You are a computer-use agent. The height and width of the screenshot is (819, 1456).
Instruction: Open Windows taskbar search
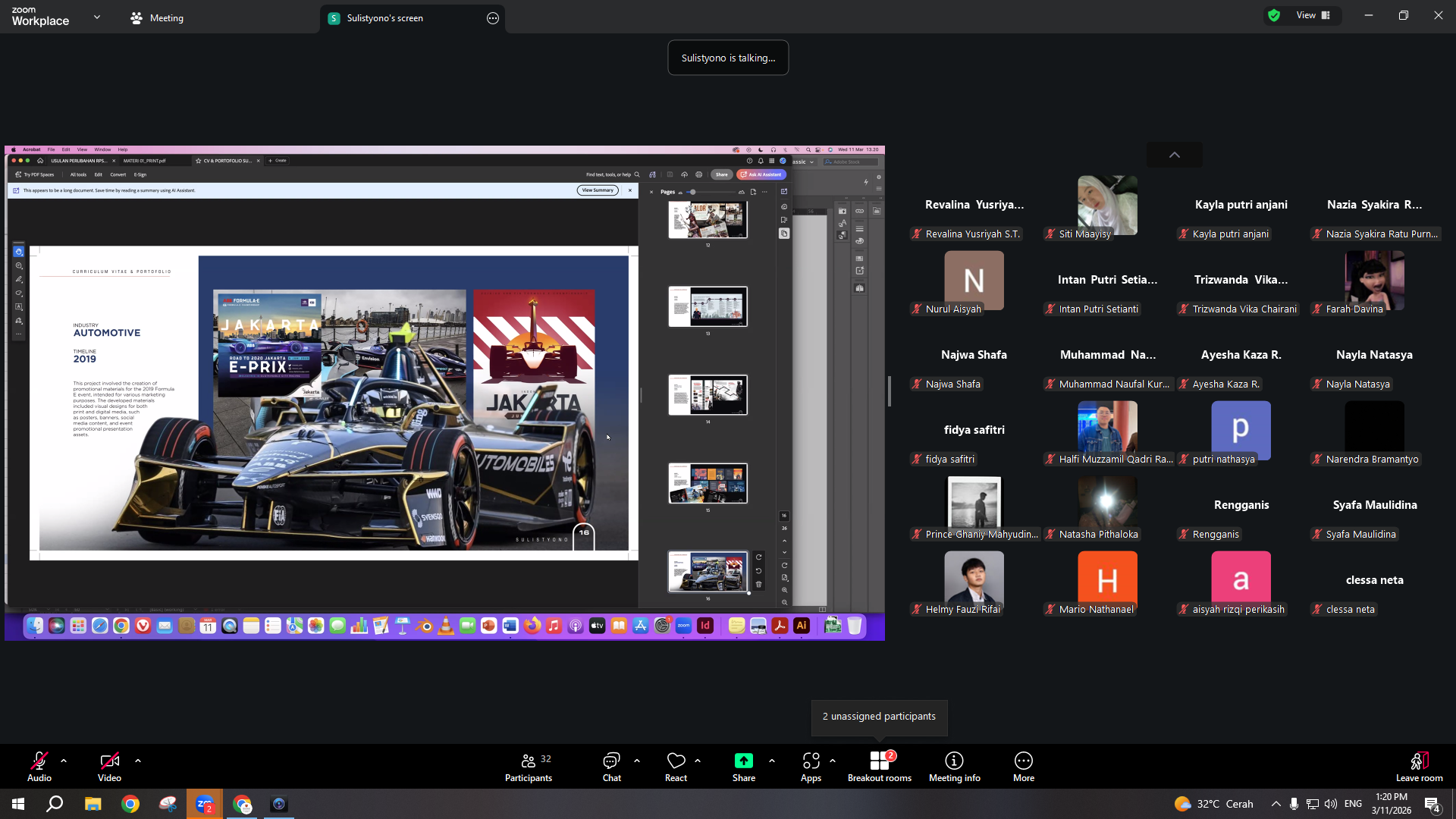(55, 804)
